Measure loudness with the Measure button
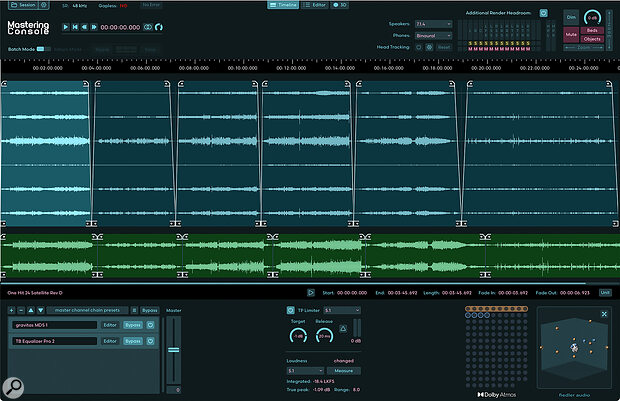 (x=344, y=371)
